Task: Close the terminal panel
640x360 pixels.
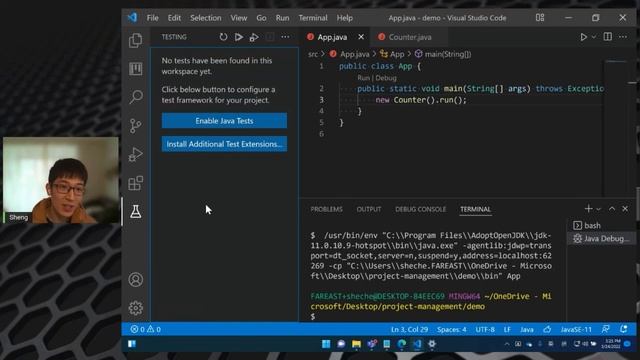Action: (625, 209)
